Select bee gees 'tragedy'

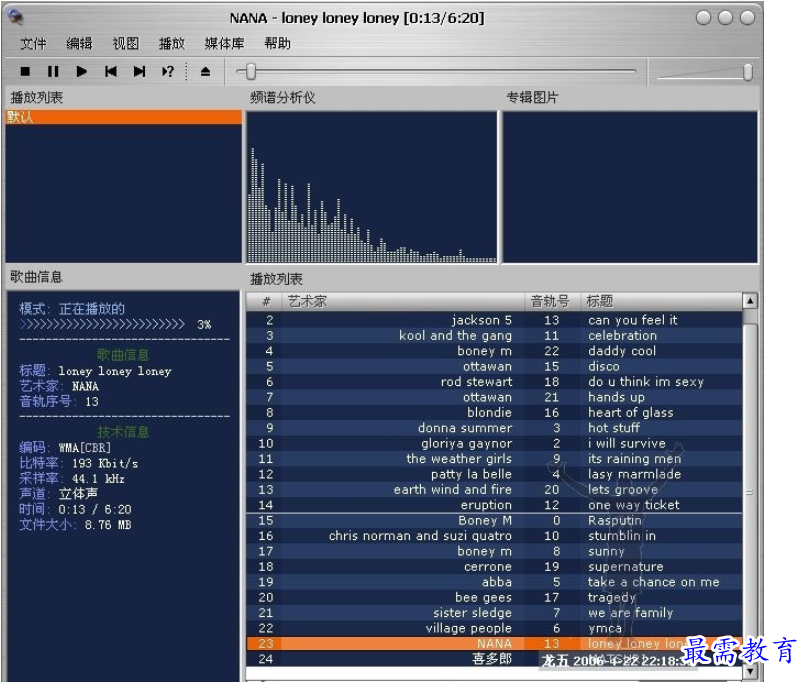coord(494,597)
